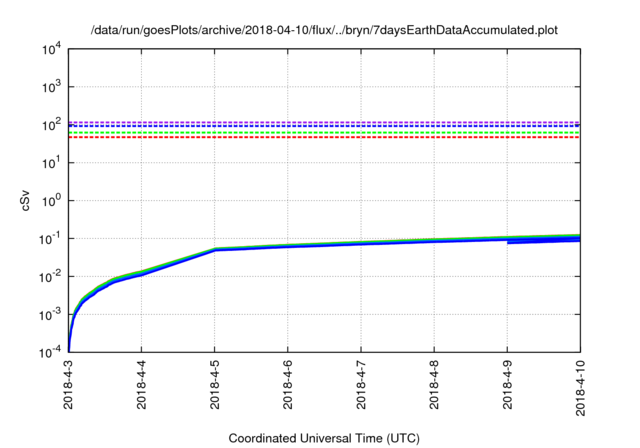Click the 2018-4-10 x-axis date label
This screenshot has height=448, width=640.
pos(580,388)
